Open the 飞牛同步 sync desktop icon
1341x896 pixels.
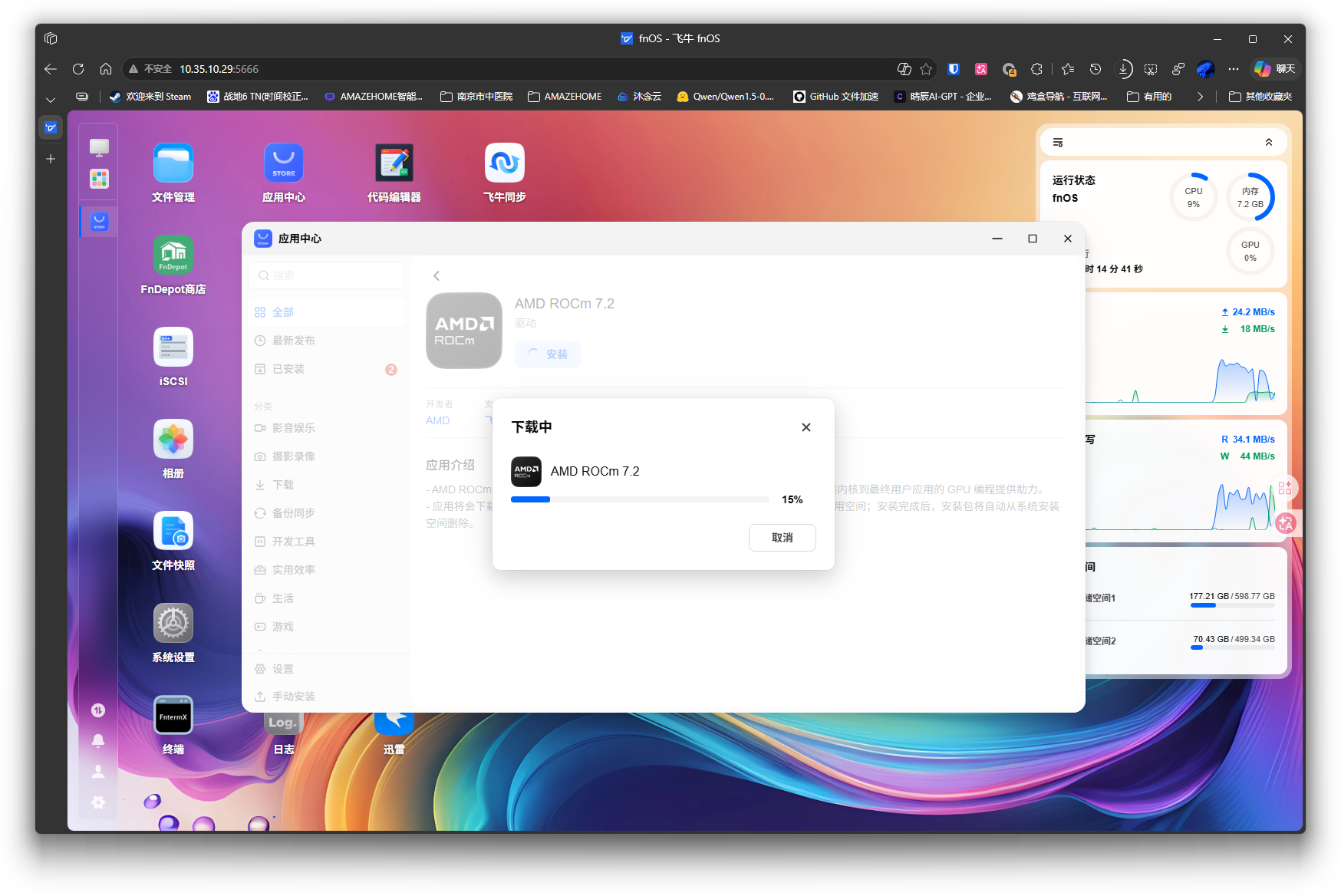[505, 163]
